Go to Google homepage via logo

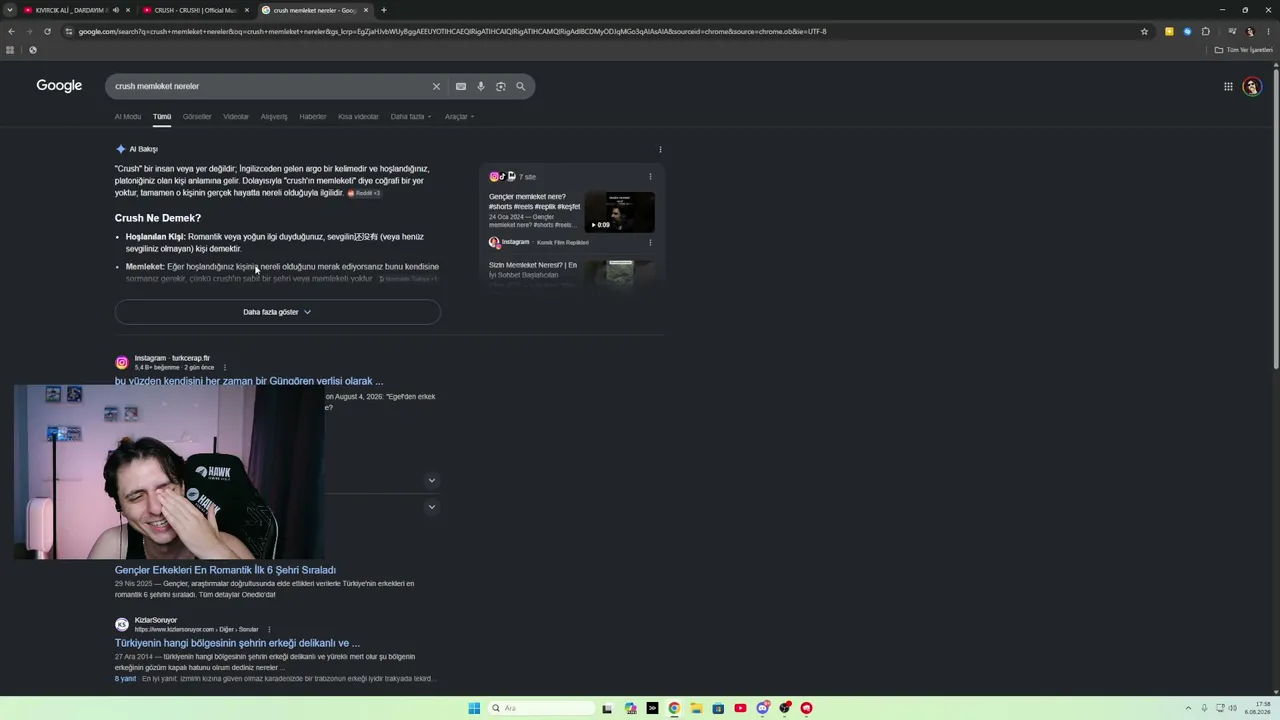click(x=59, y=86)
